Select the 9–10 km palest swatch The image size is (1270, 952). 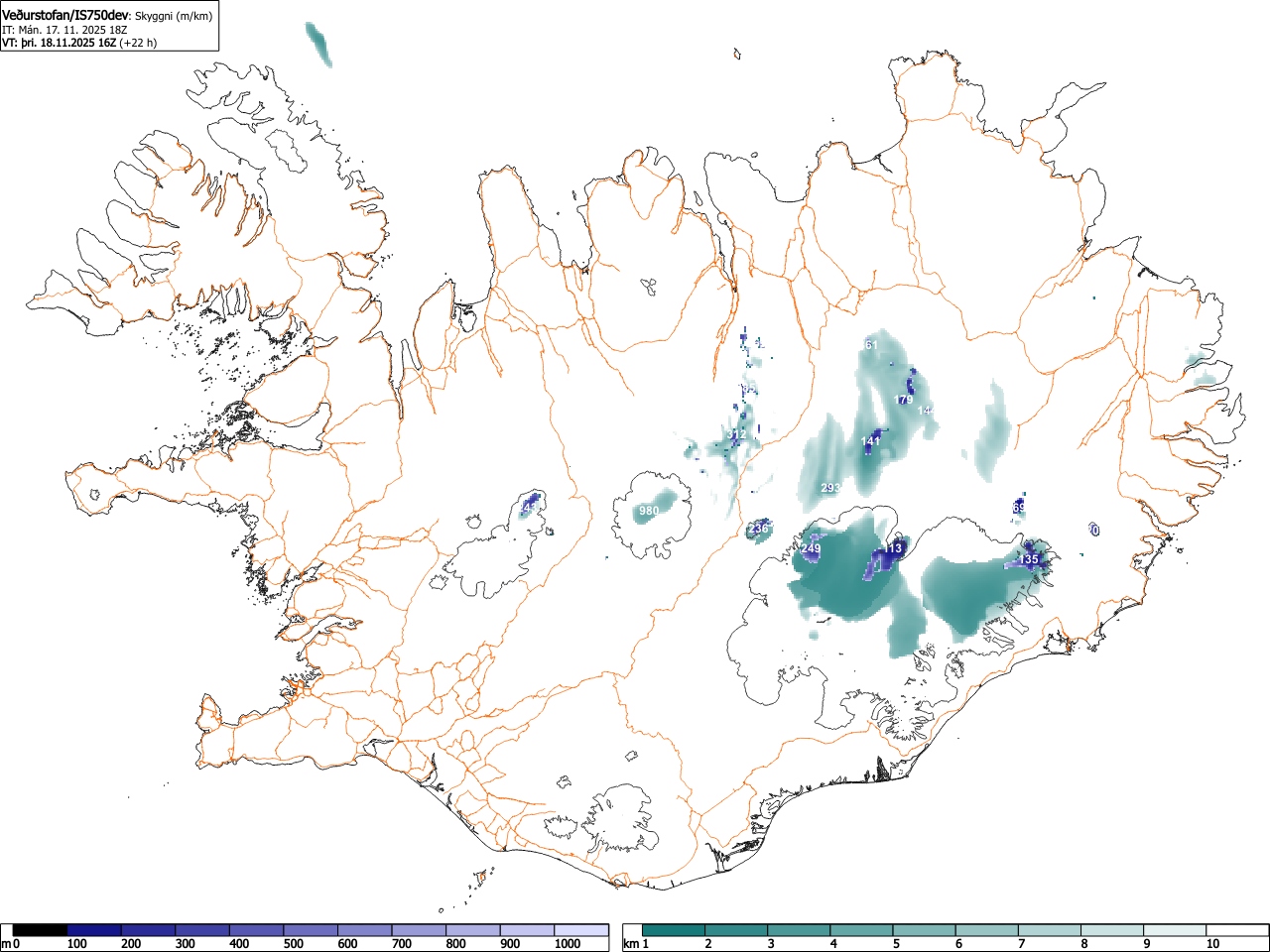pyautogui.click(x=1175, y=930)
